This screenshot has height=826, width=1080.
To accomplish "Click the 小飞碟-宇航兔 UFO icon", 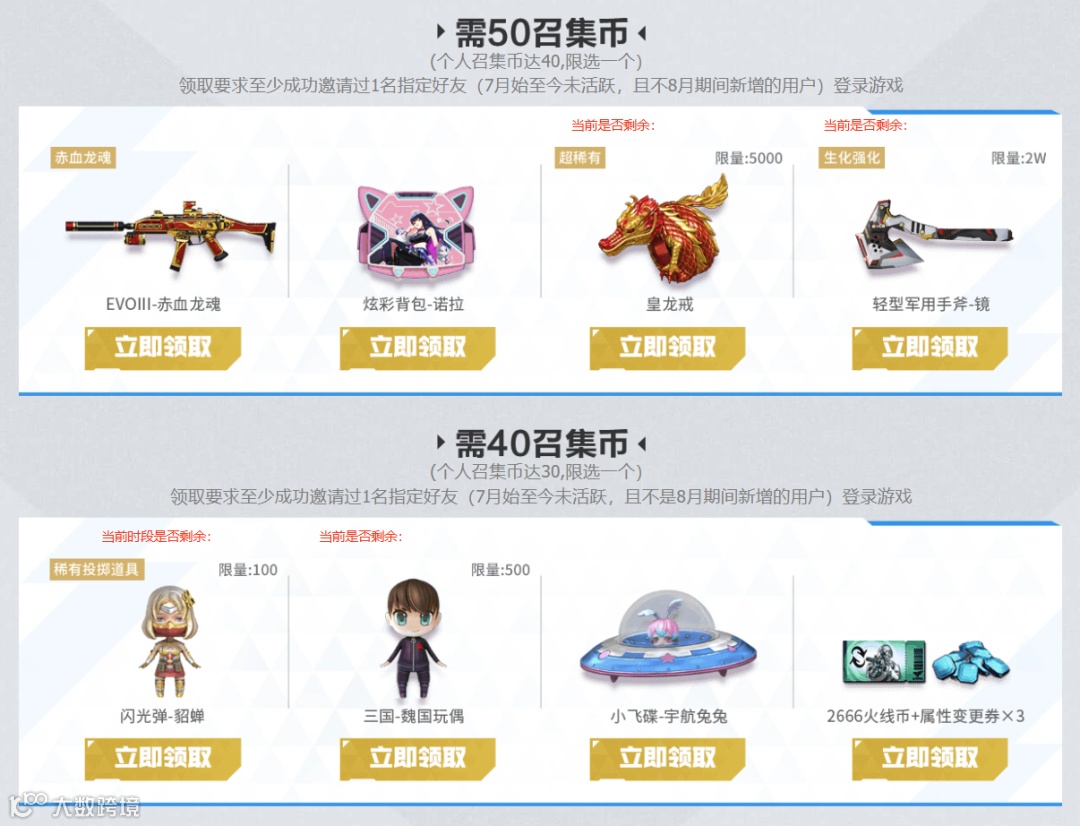I will click(668, 634).
